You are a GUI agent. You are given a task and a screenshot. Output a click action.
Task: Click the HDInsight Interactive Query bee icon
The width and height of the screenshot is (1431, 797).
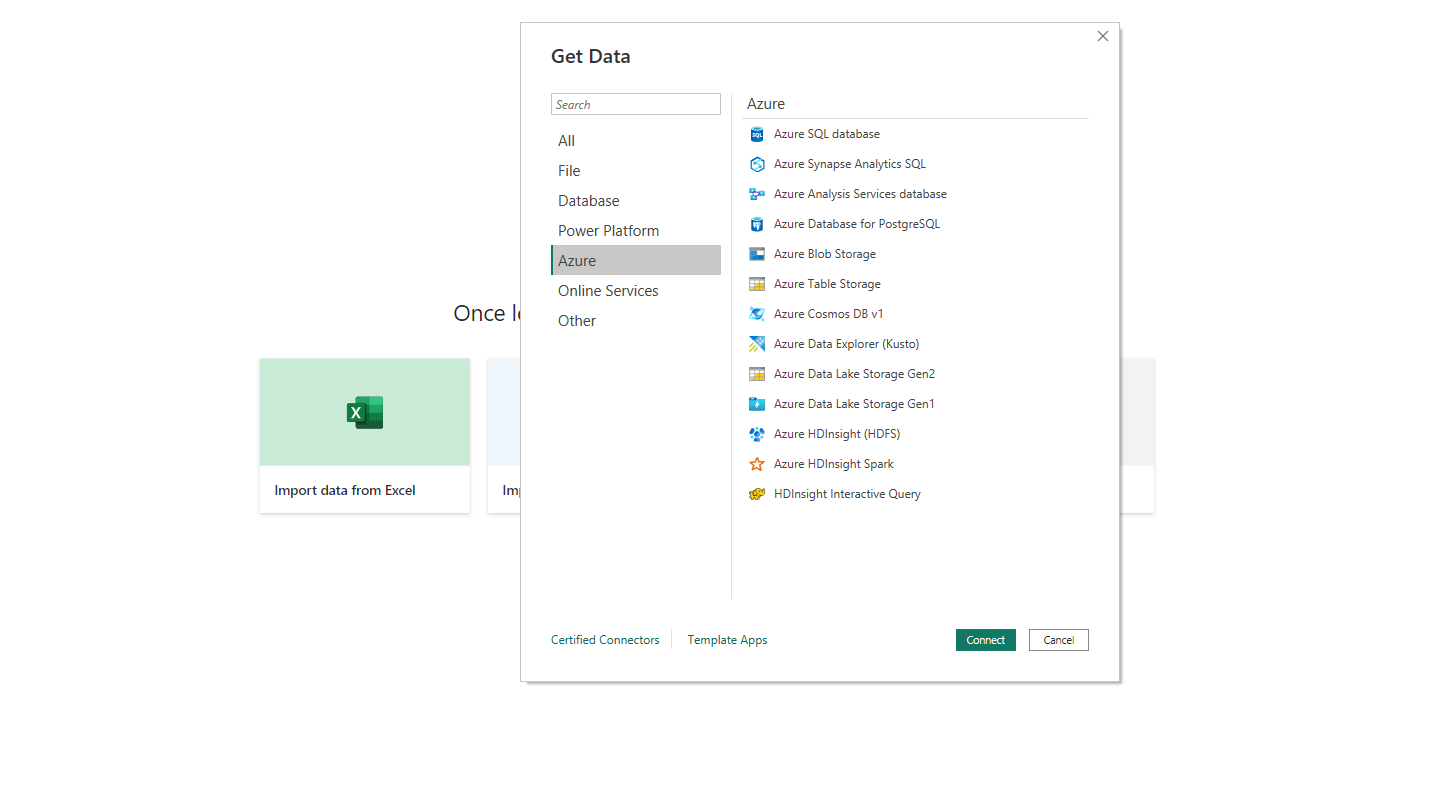[x=756, y=494]
